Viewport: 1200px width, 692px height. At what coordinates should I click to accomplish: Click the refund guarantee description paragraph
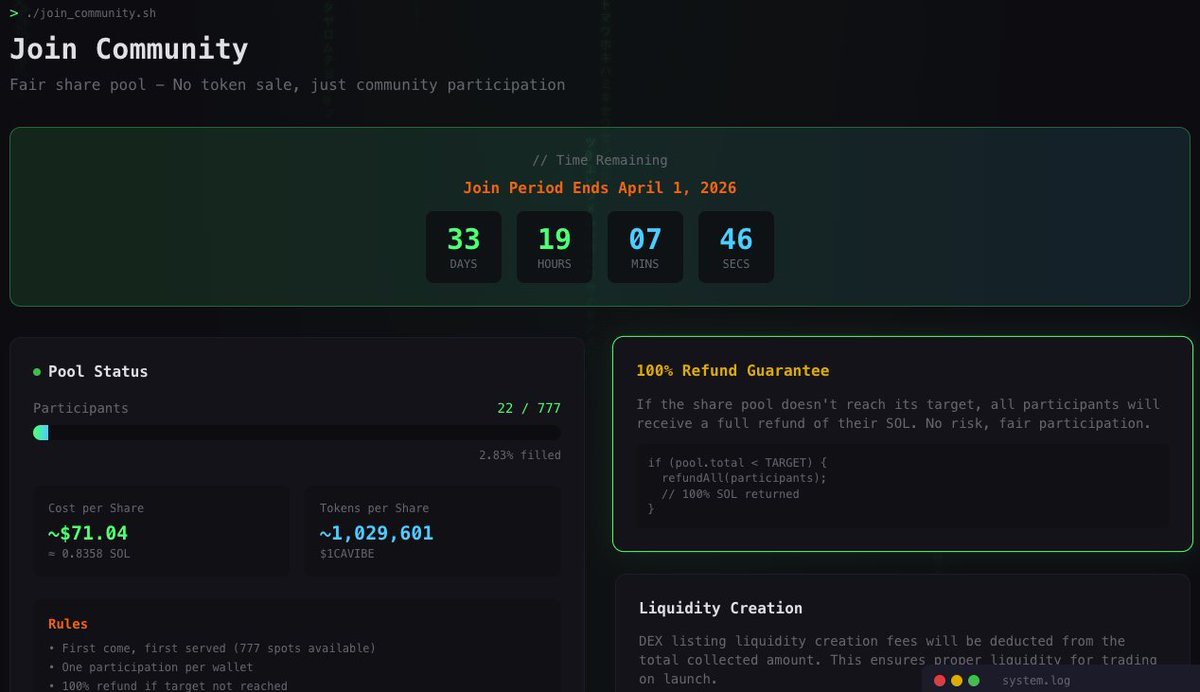coord(899,414)
